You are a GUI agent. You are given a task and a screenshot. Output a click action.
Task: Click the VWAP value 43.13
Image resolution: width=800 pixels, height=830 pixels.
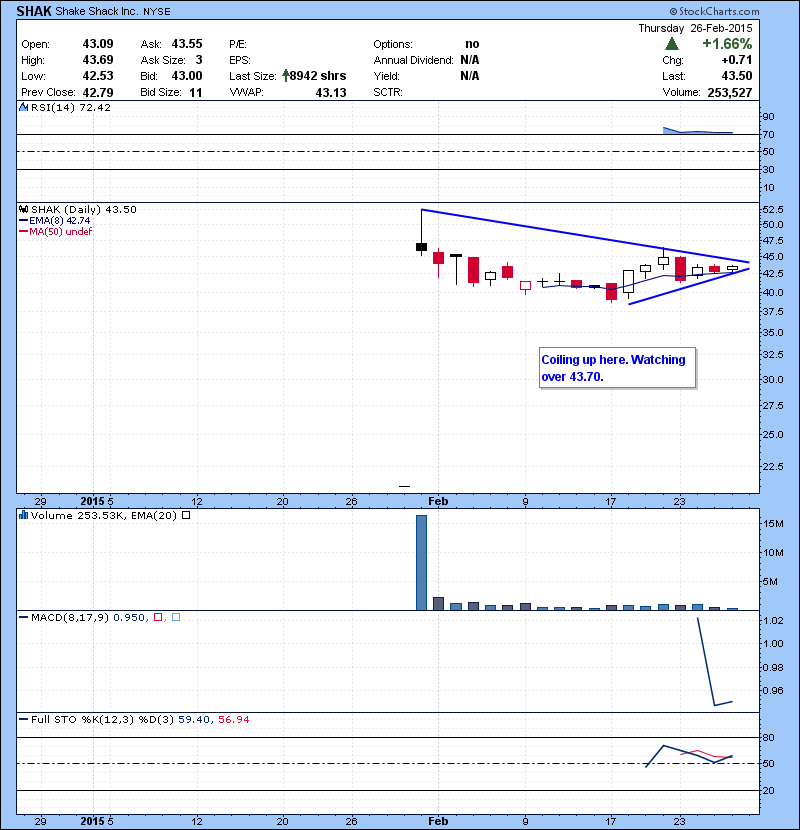(331, 93)
